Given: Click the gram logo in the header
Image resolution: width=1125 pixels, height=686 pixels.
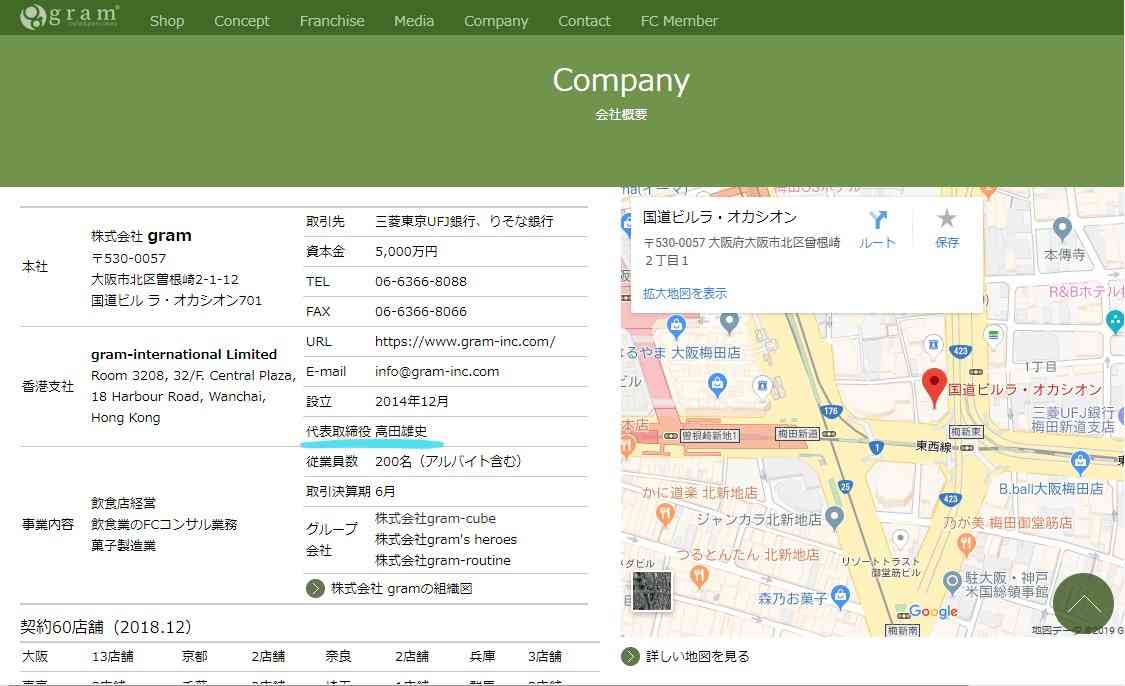Looking at the screenshot, I should (x=70, y=17).
